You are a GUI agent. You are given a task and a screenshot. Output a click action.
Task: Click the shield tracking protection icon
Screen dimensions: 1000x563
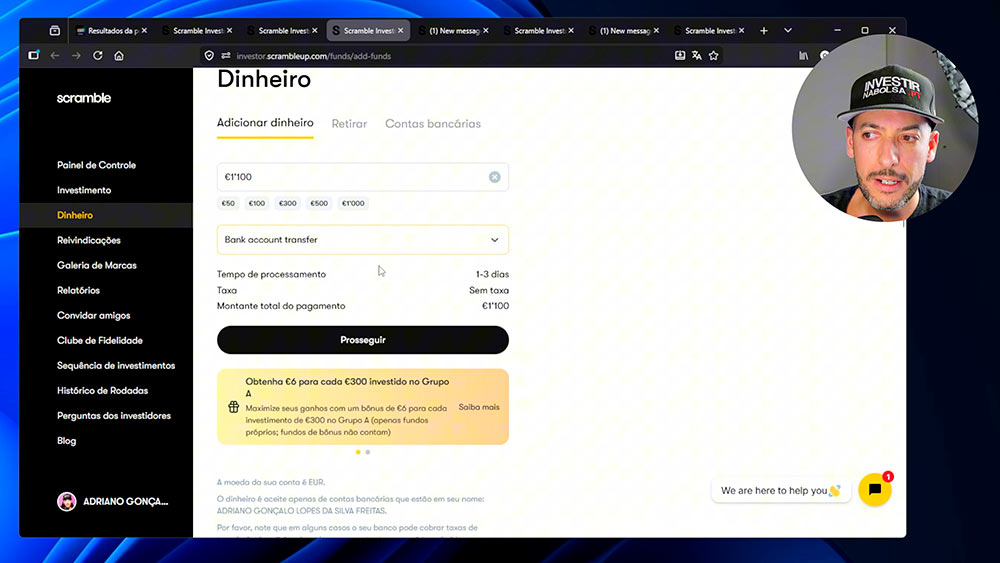pyautogui.click(x=209, y=55)
